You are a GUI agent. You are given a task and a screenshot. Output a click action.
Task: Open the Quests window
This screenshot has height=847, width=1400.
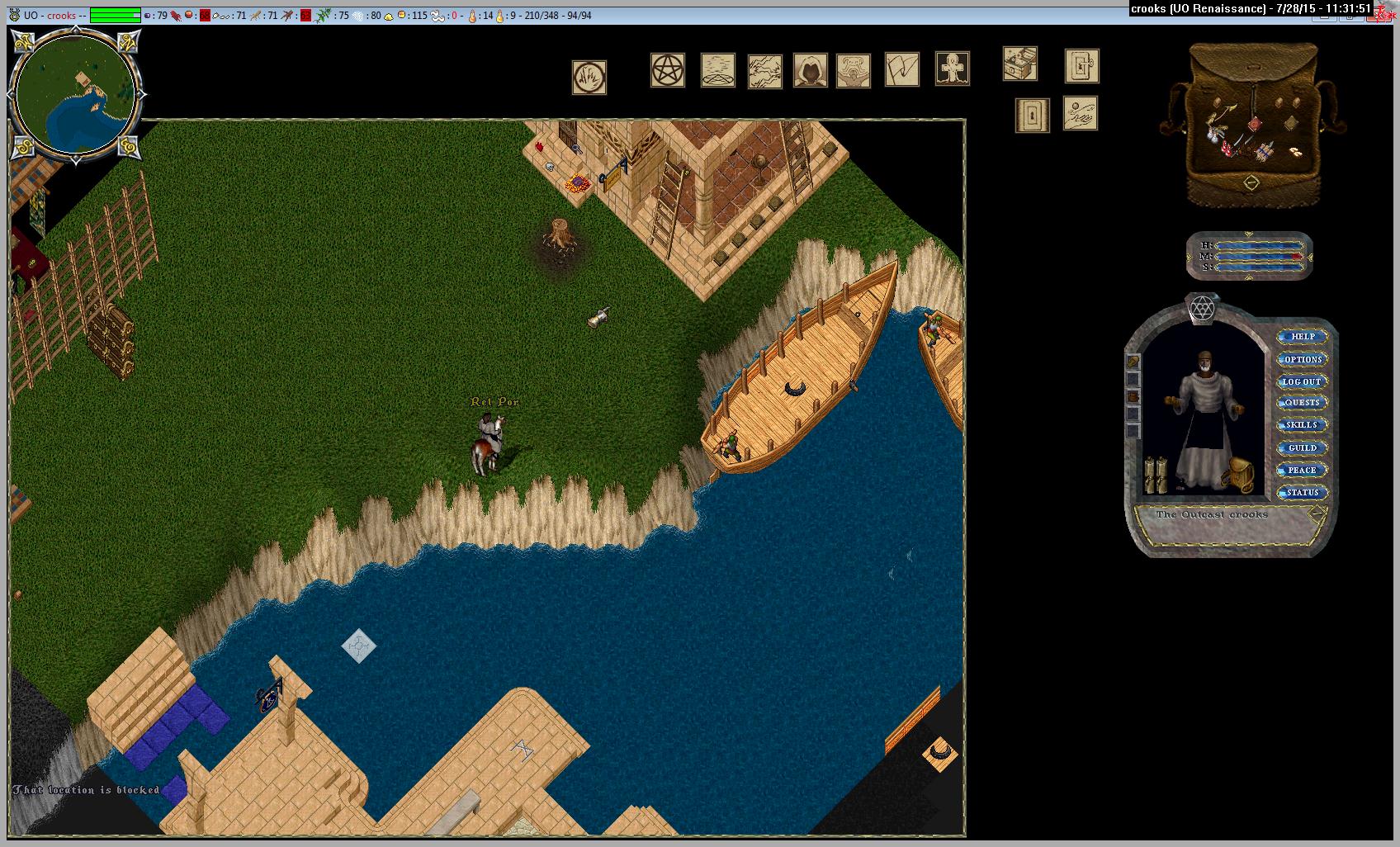click(x=1303, y=403)
